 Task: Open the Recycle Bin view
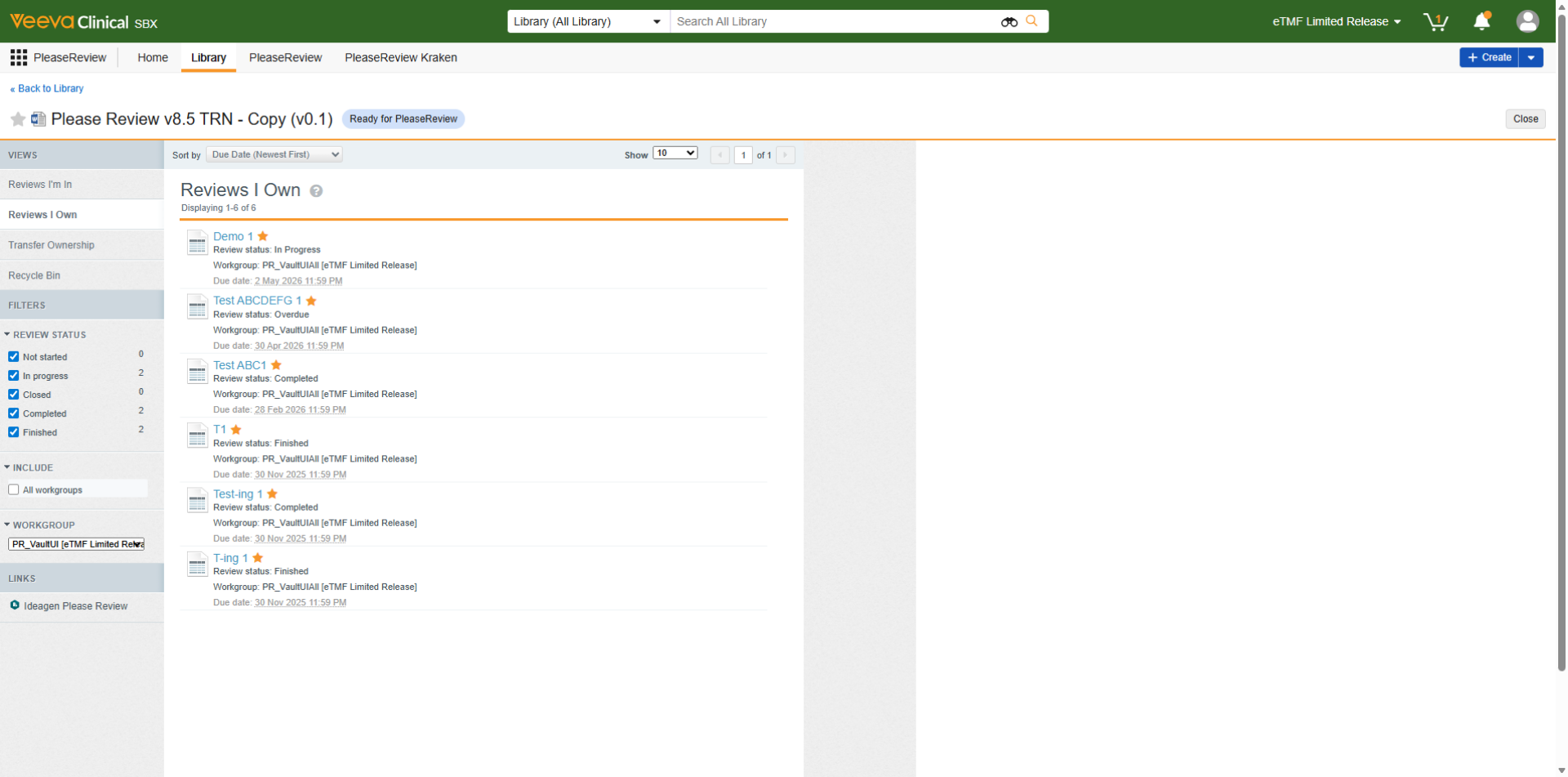(82, 275)
